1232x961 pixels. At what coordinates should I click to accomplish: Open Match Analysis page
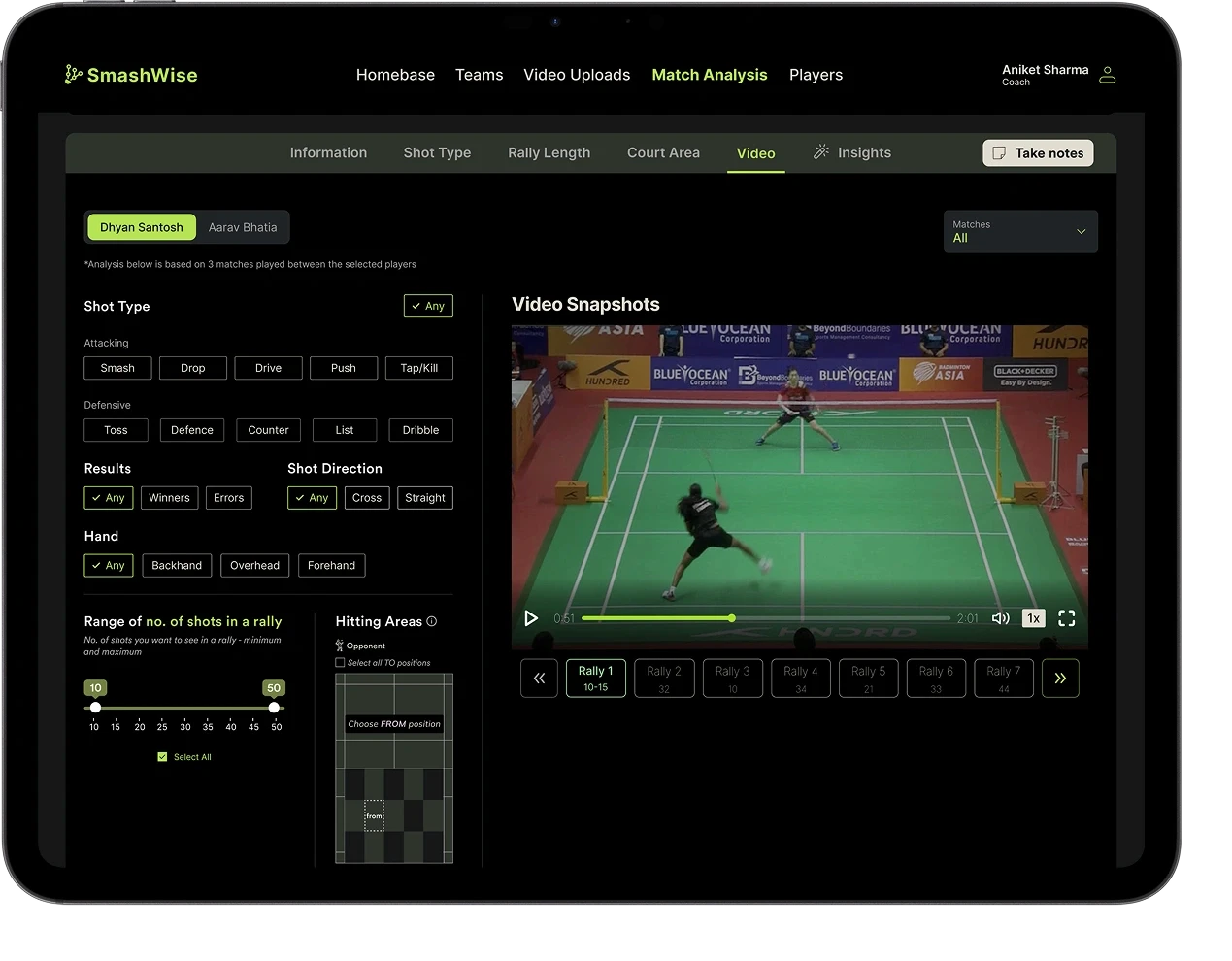(x=710, y=75)
